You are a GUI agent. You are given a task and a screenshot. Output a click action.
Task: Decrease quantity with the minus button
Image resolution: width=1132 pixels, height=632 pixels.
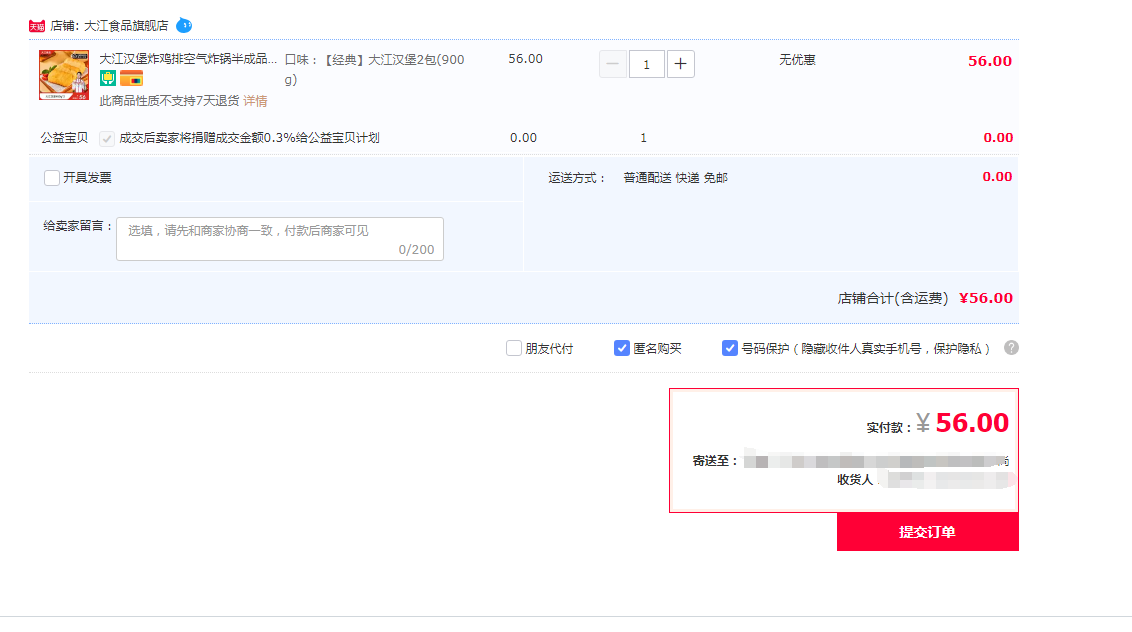coord(612,64)
